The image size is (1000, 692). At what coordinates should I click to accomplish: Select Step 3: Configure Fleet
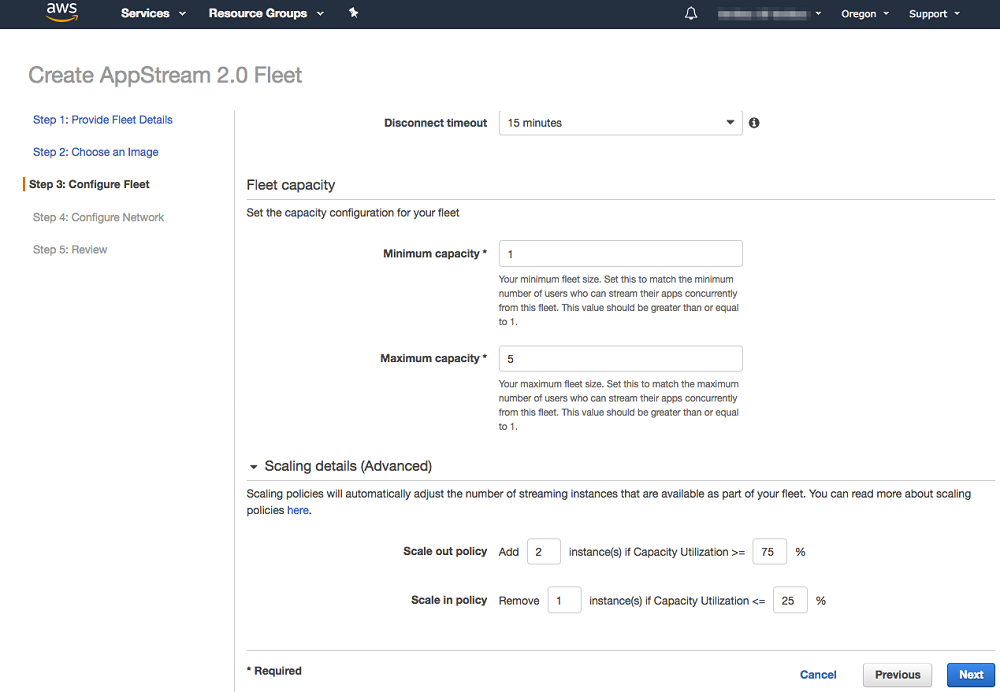click(89, 184)
